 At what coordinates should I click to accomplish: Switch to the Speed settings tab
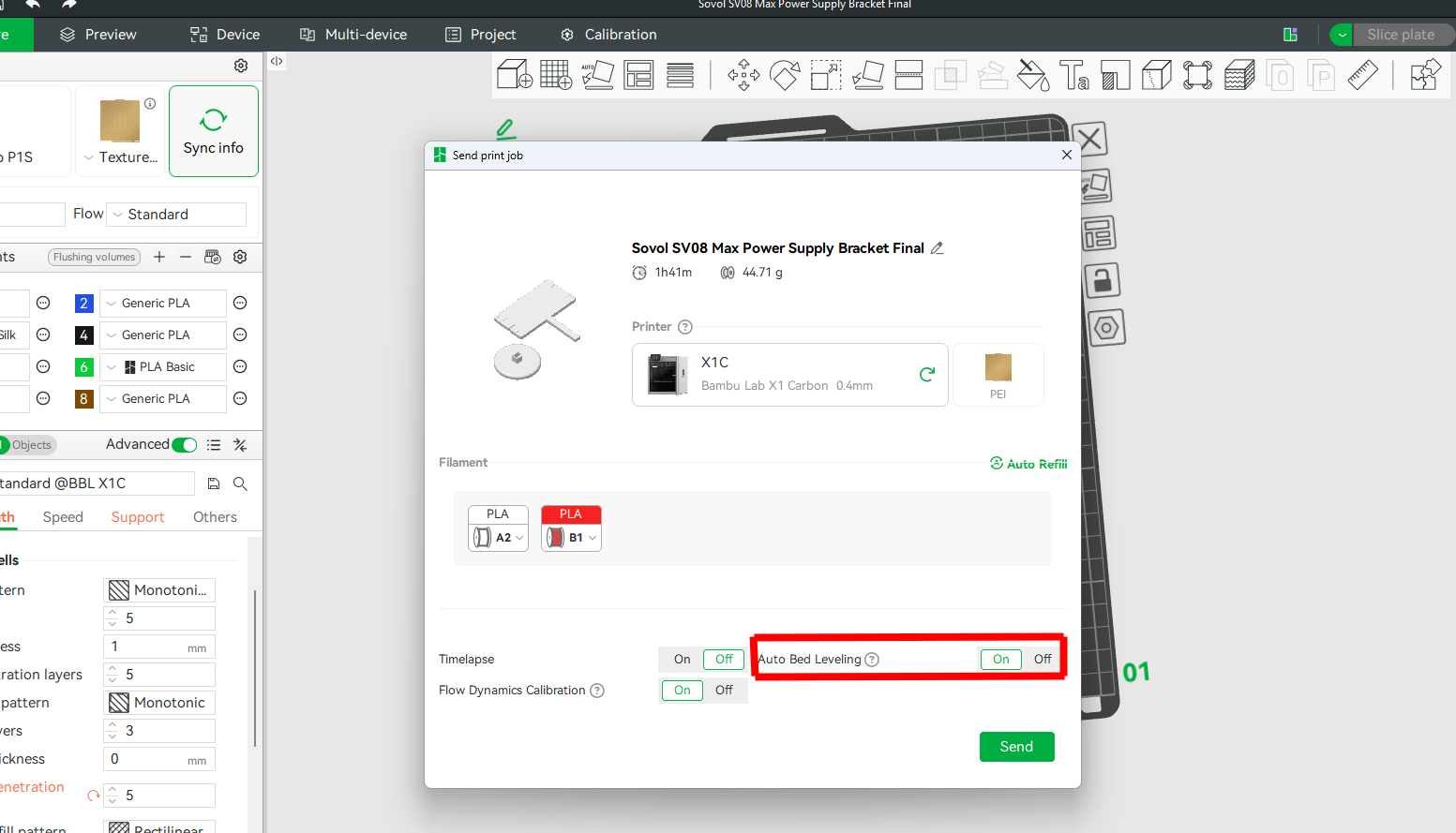click(x=63, y=517)
